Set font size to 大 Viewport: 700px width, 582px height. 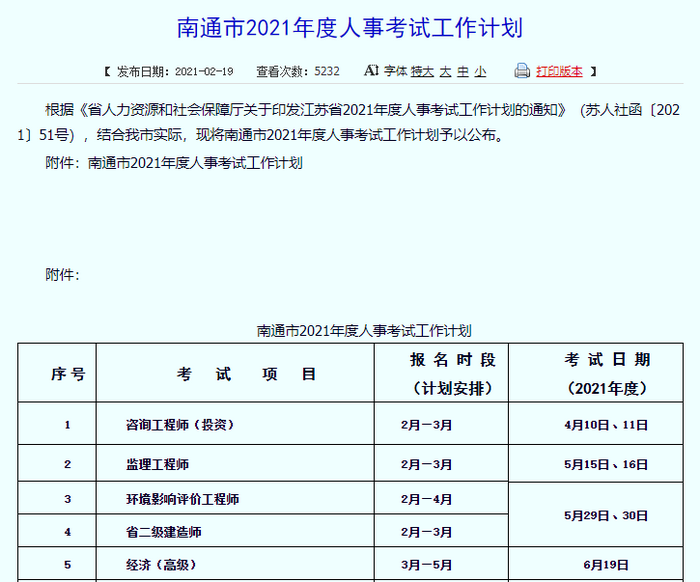click(445, 72)
